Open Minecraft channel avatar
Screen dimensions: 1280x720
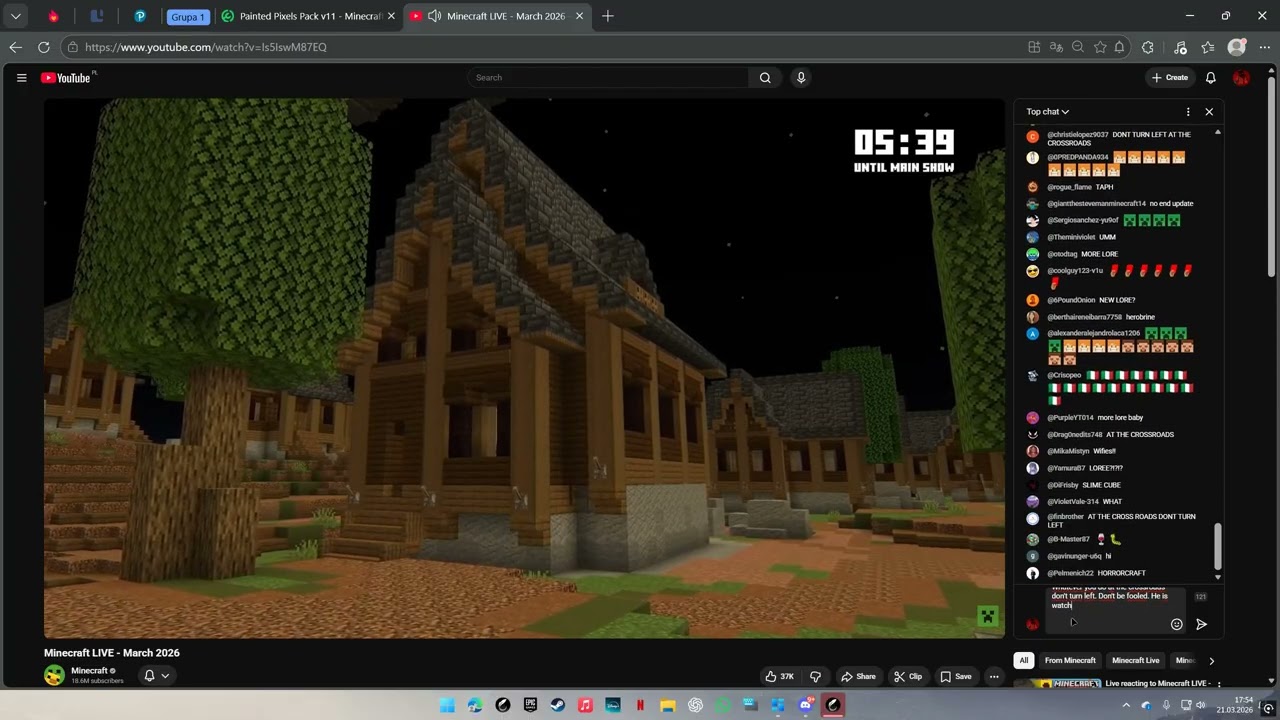click(54, 676)
